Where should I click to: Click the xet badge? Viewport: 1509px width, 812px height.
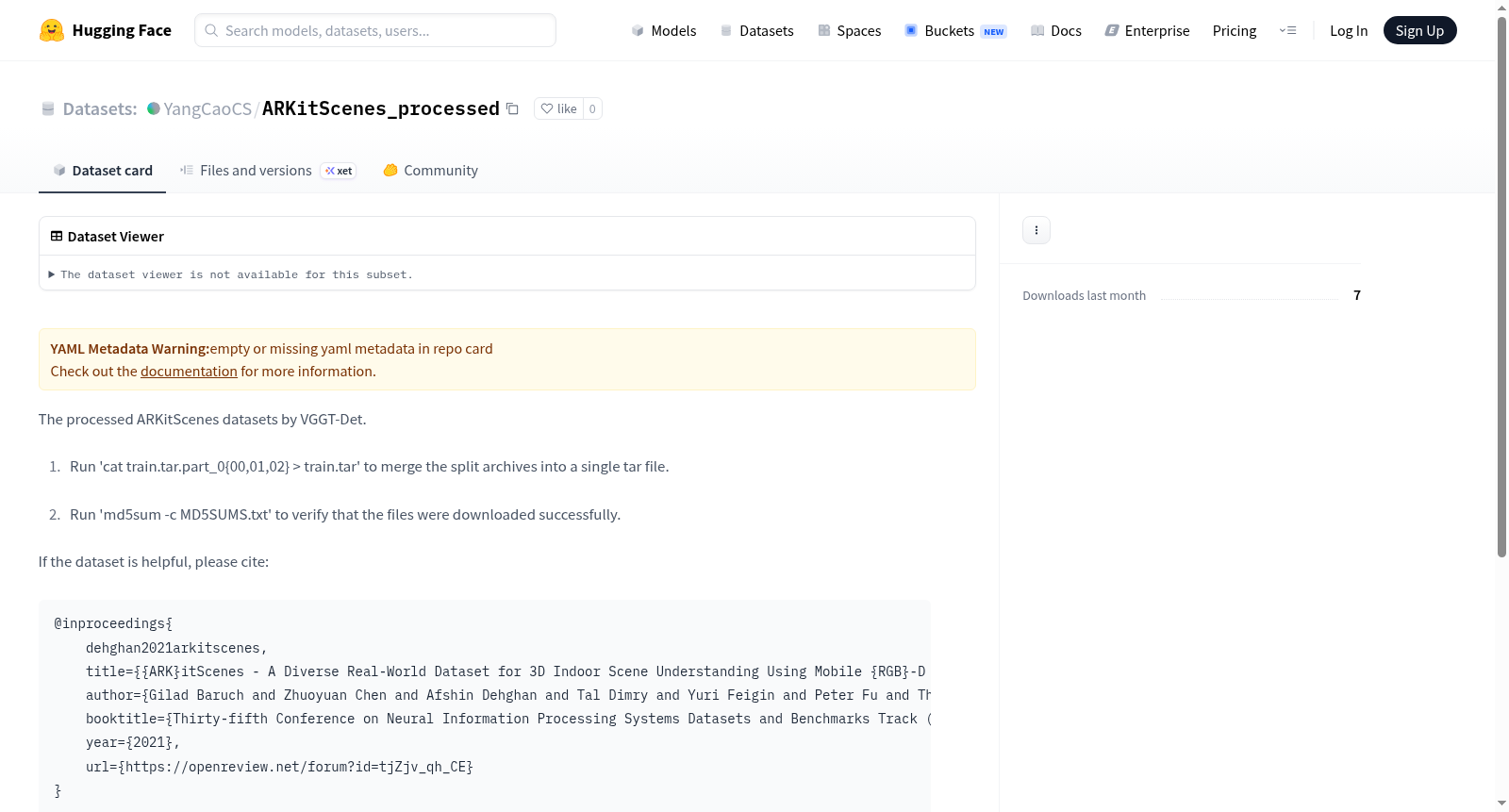point(339,171)
